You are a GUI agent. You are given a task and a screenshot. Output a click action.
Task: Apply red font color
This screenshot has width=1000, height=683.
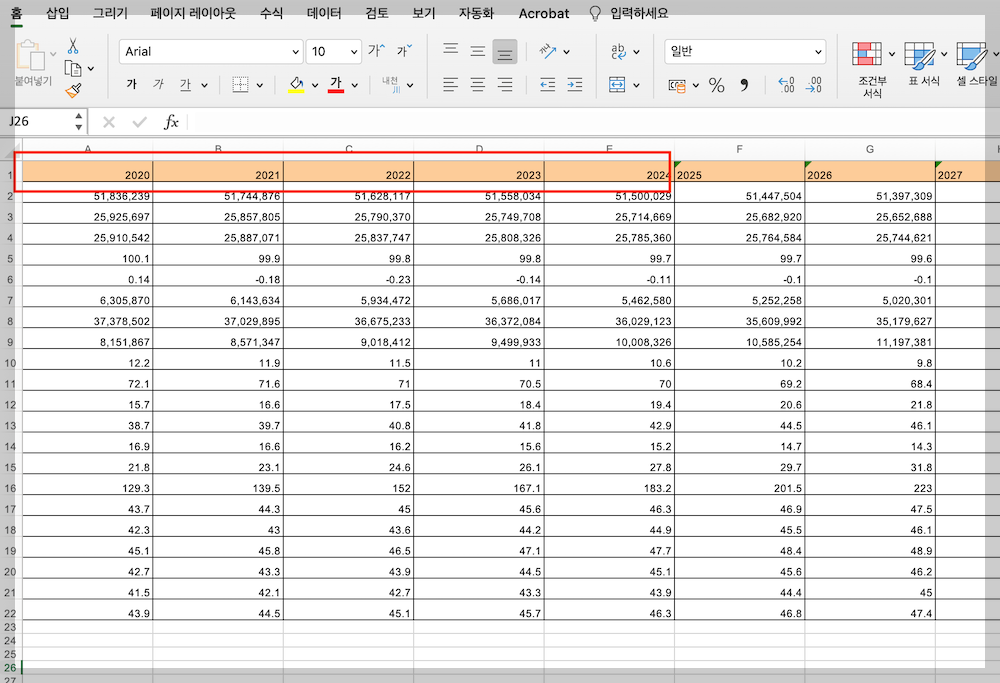click(336, 84)
